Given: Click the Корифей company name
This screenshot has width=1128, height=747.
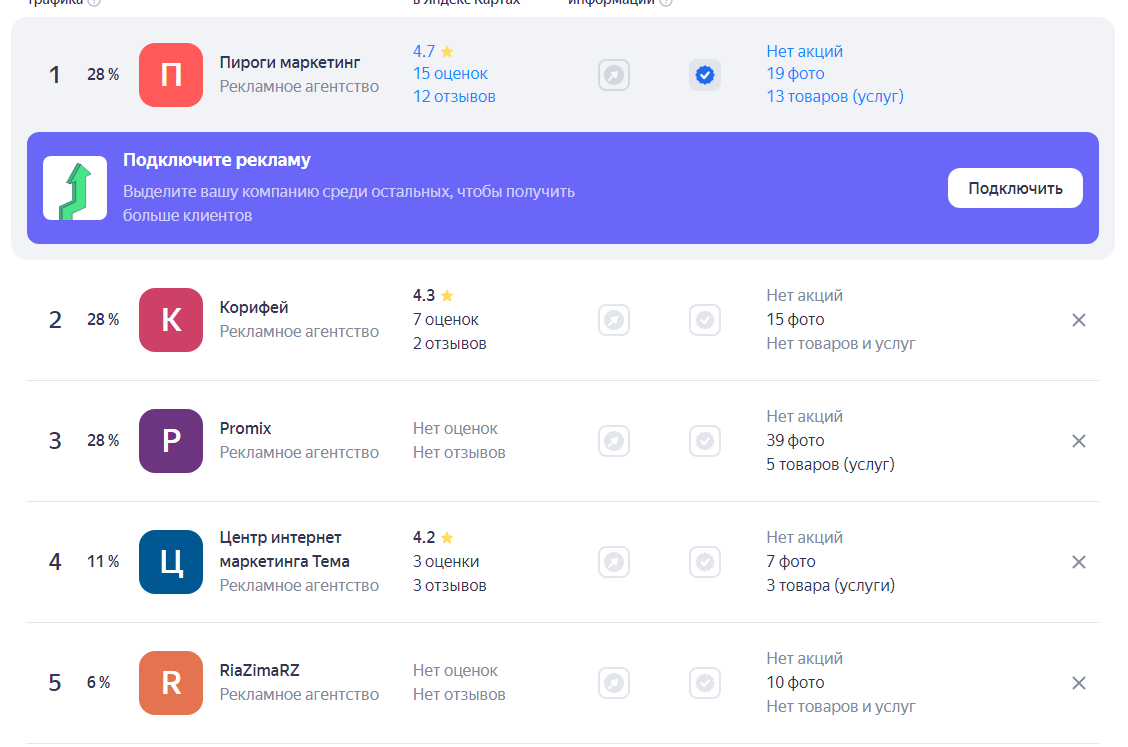Looking at the screenshot, I should pyautogui.click(x=254, y=307).
